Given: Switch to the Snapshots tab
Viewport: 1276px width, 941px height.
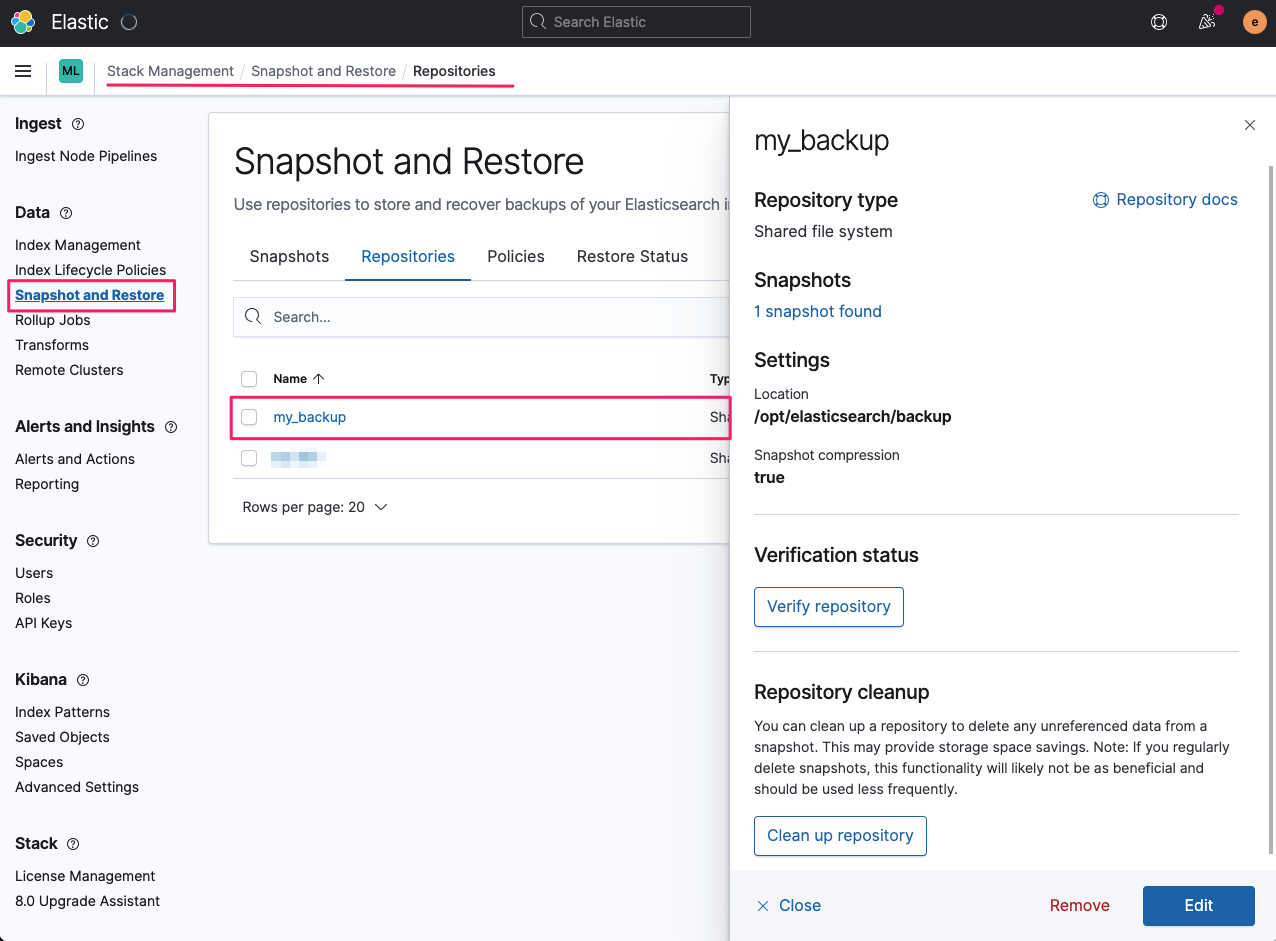Looking at the screenshot, I should pyautogui.click(x=289, y=257).
